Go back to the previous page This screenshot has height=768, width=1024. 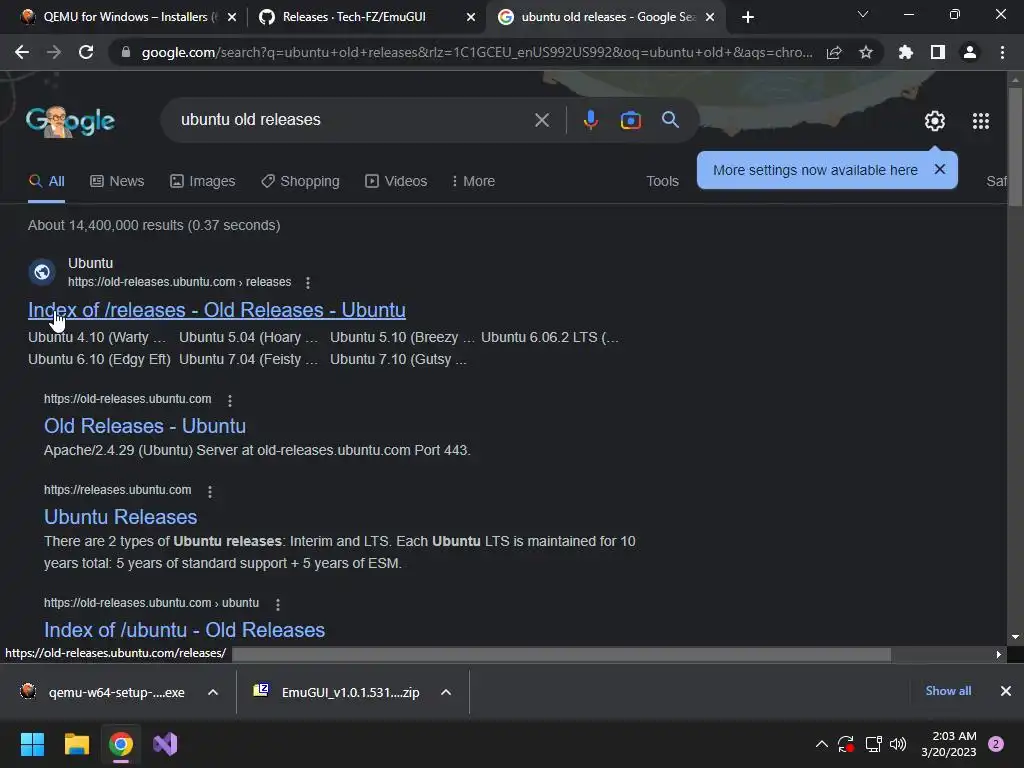pyautogui.click(x=22, y=52)
